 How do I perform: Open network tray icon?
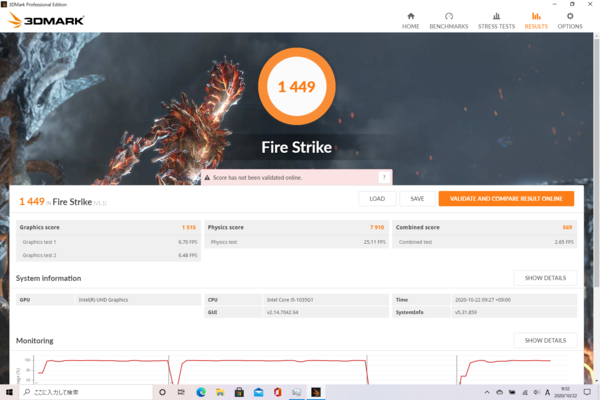(525, 392)
